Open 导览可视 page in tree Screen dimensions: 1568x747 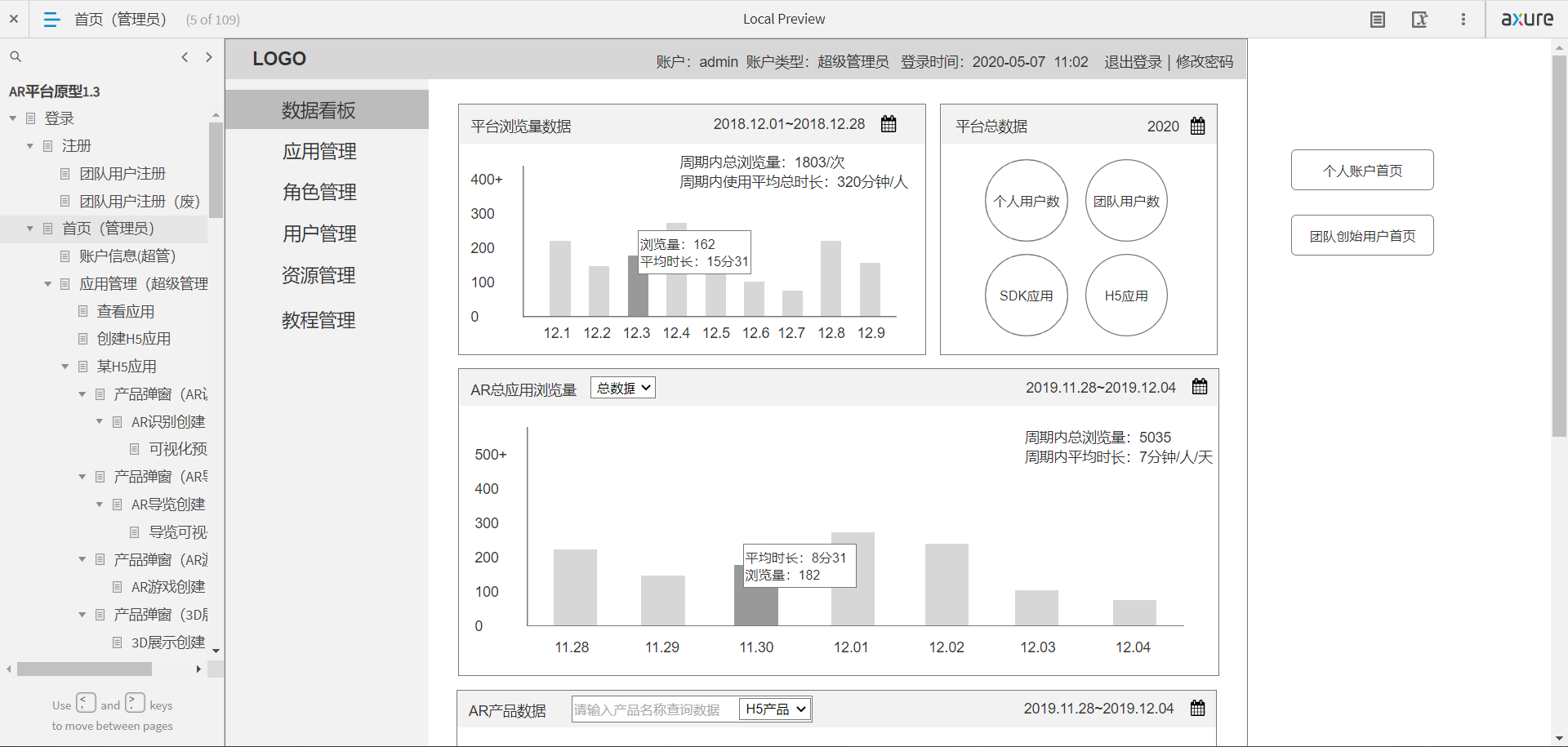point(178,532)
